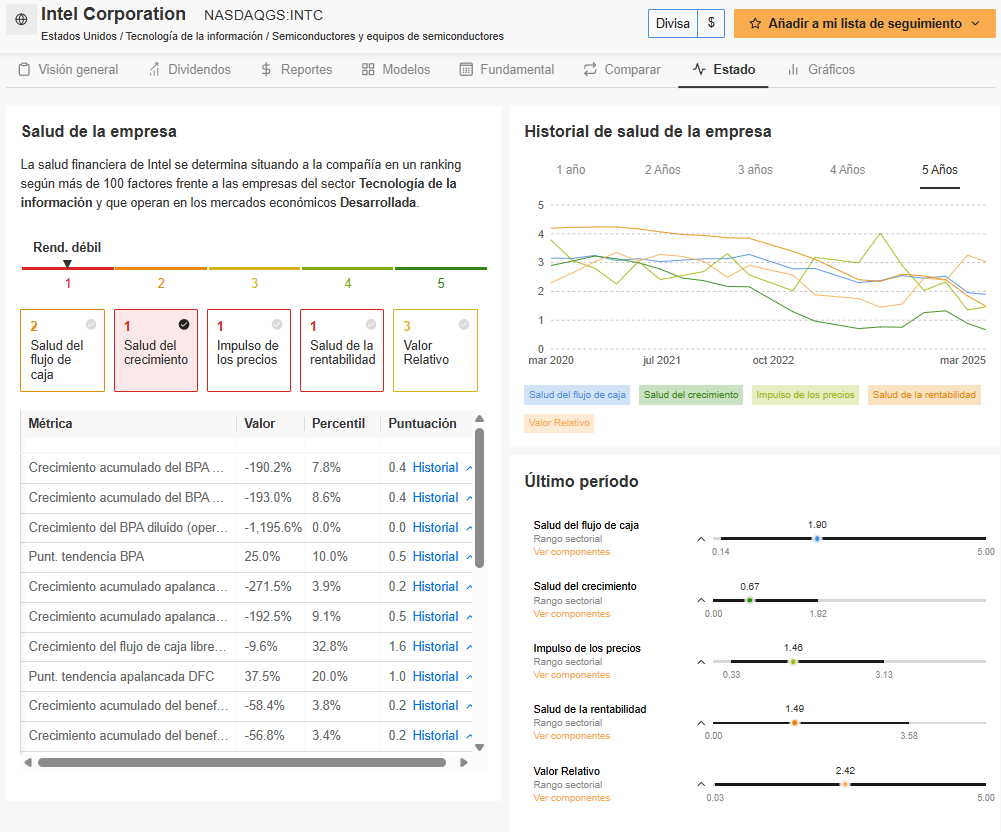This screenshot has width=1001, height=832.
Task: Click the table scroll-down arrow icon
Action: [479, 747]
